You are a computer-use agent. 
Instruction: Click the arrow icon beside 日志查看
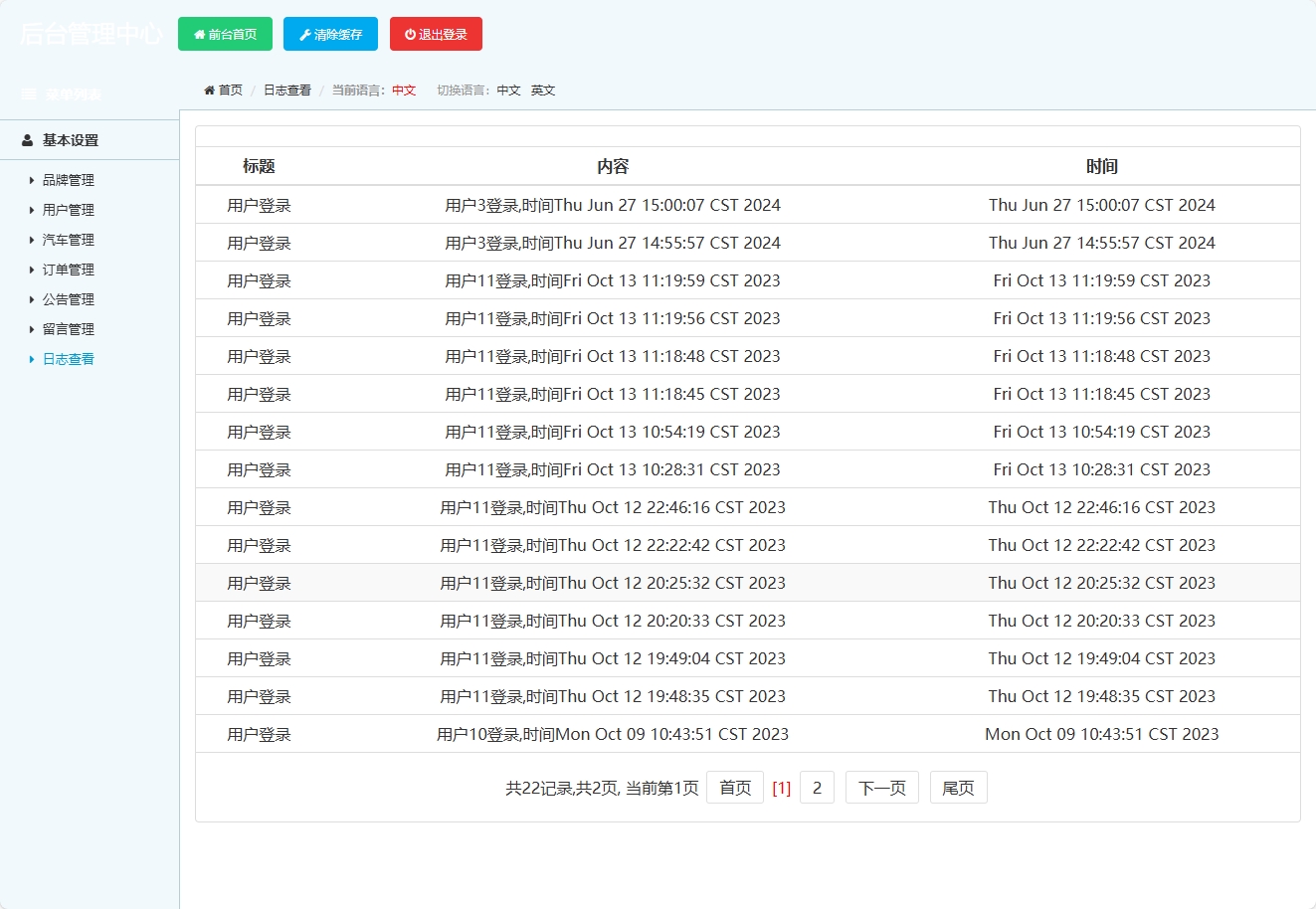[30, 359]
